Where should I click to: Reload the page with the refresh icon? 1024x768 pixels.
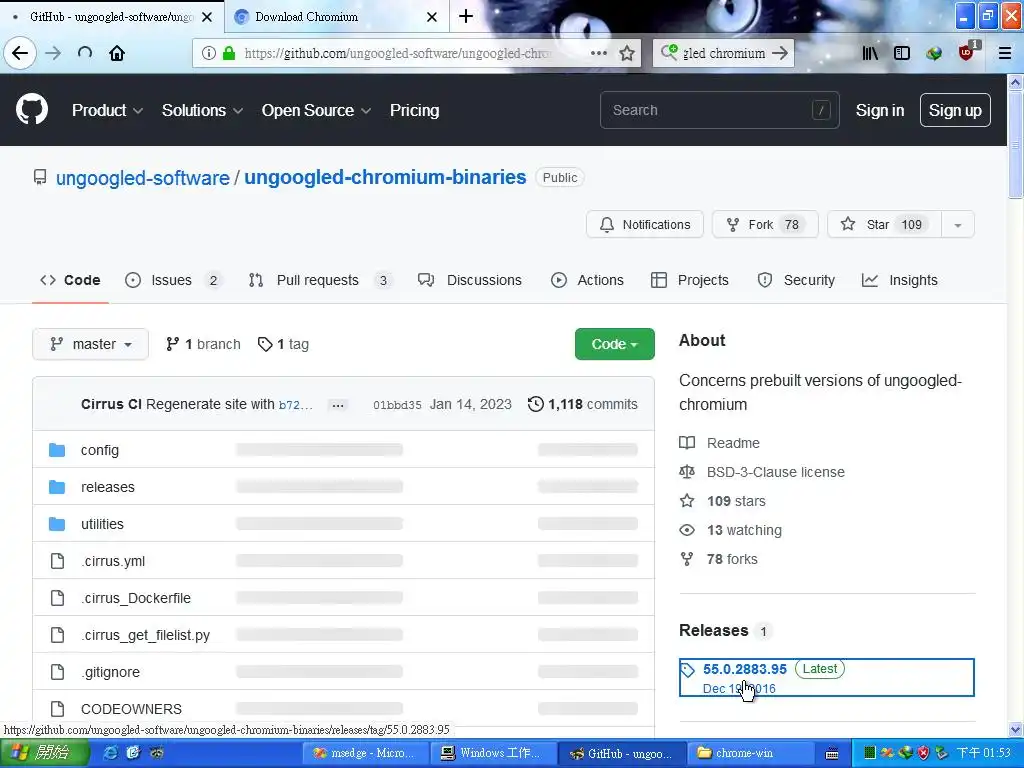[x=85, y=53]
